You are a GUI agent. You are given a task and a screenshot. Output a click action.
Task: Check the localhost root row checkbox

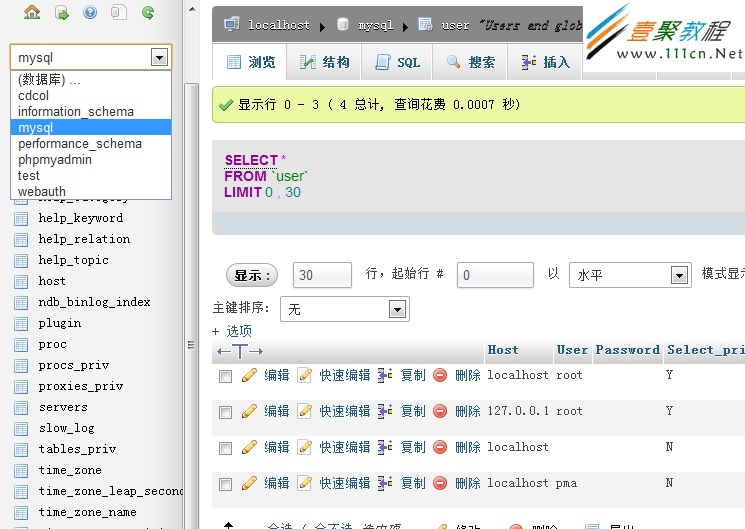(x=225, y=376)
